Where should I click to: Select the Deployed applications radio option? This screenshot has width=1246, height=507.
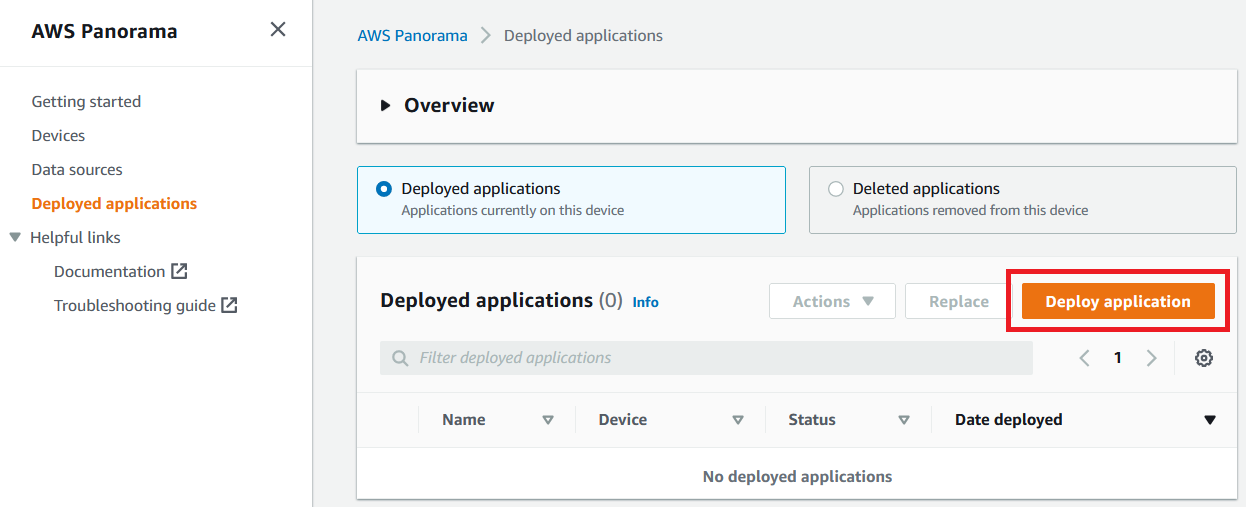point(384,190)
